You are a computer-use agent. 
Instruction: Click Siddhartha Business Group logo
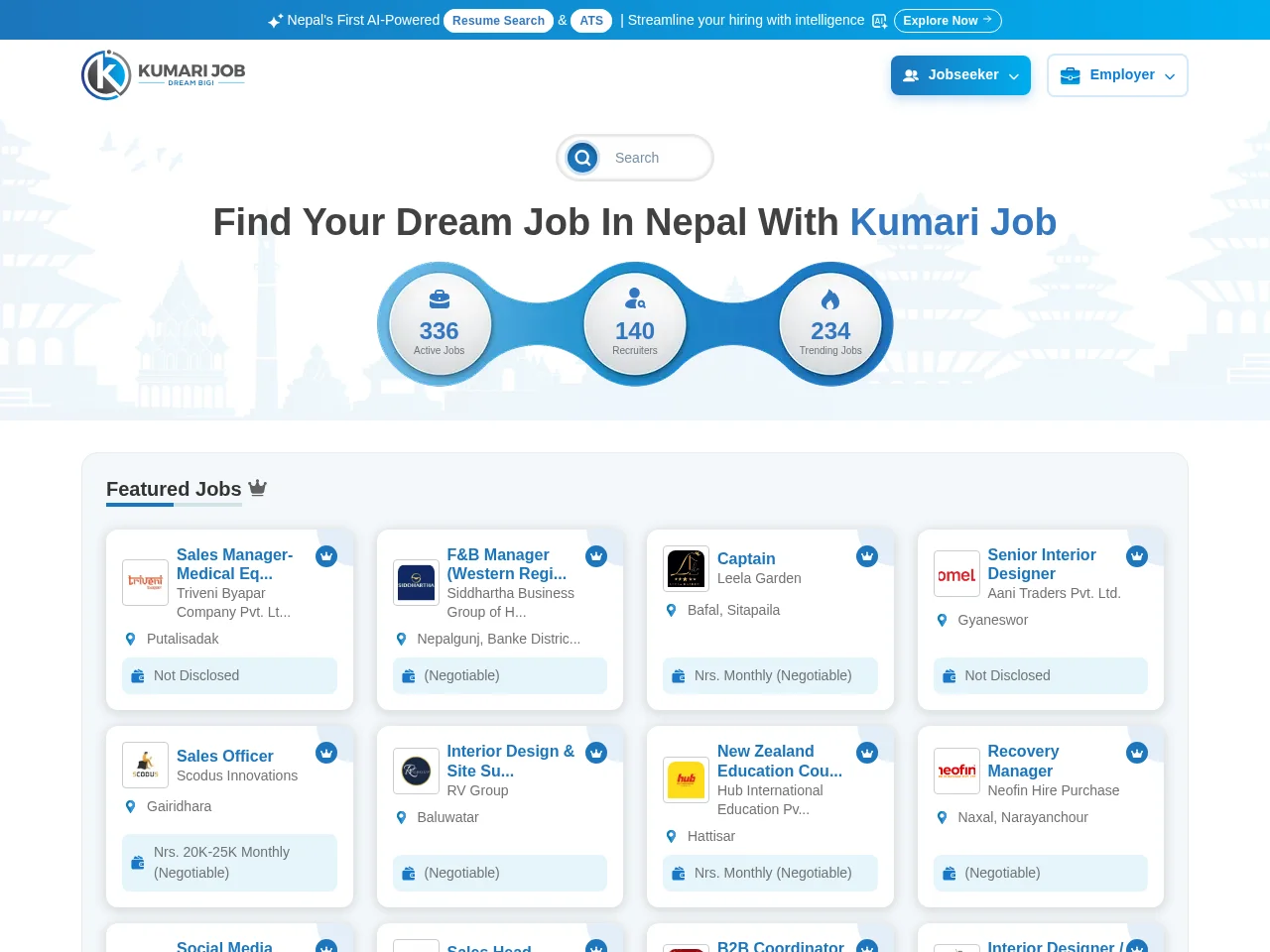tap(416, 582)
